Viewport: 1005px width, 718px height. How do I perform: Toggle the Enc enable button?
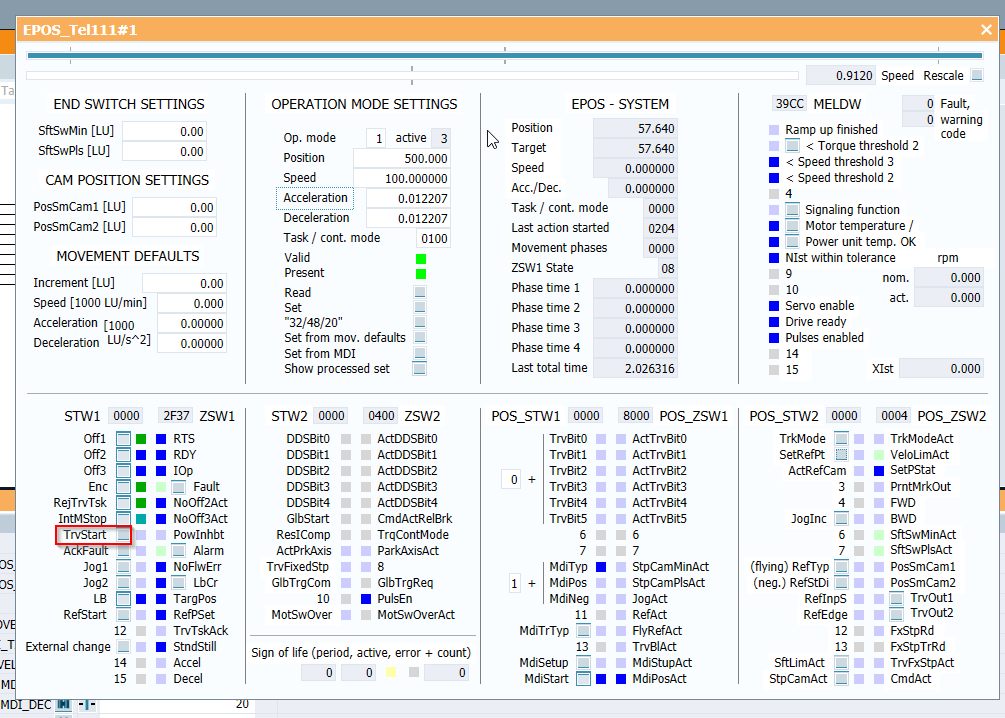pos(123,487)
